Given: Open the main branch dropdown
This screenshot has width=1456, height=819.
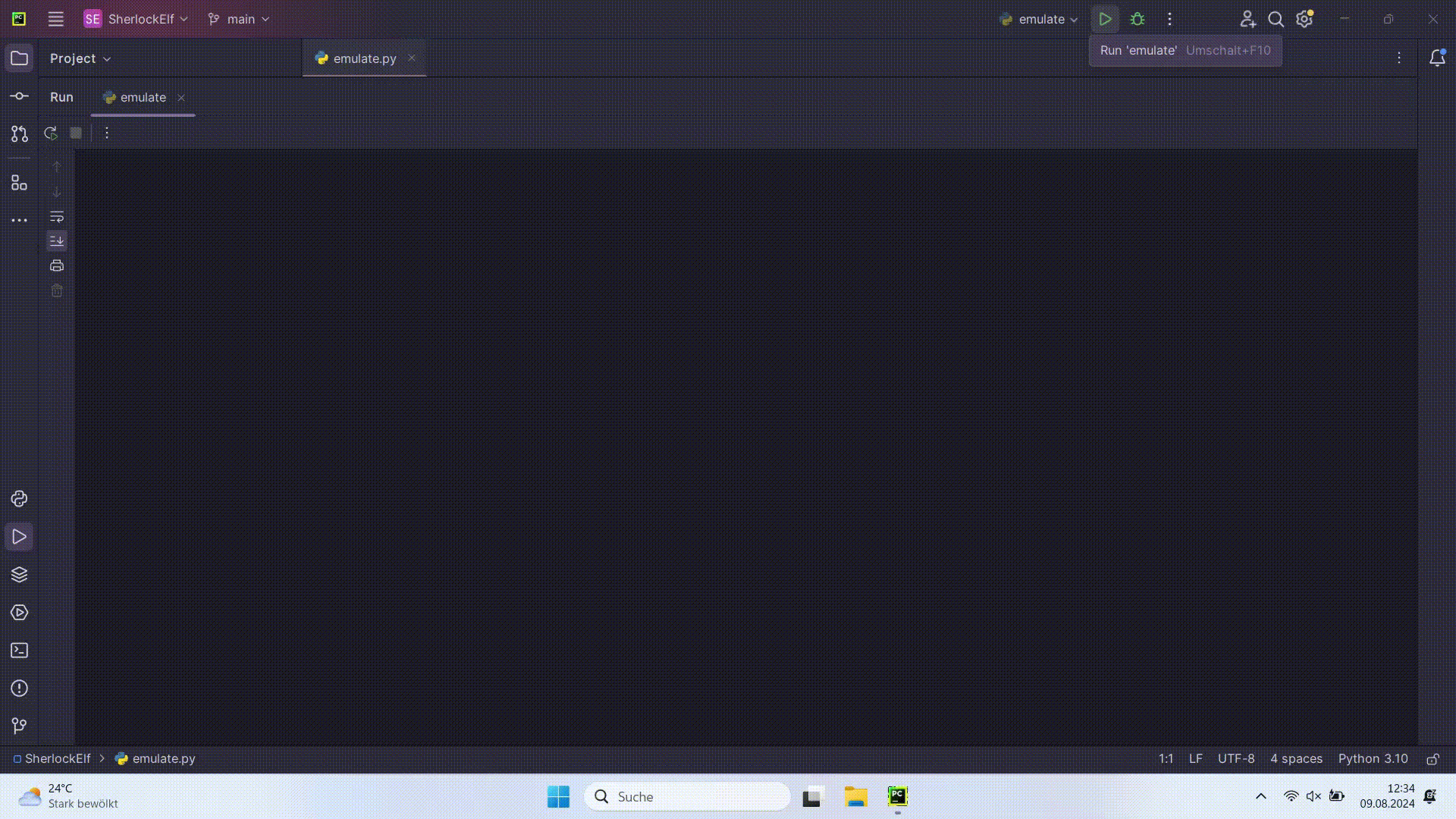Looking at the screenshot, I should (239, 19).
